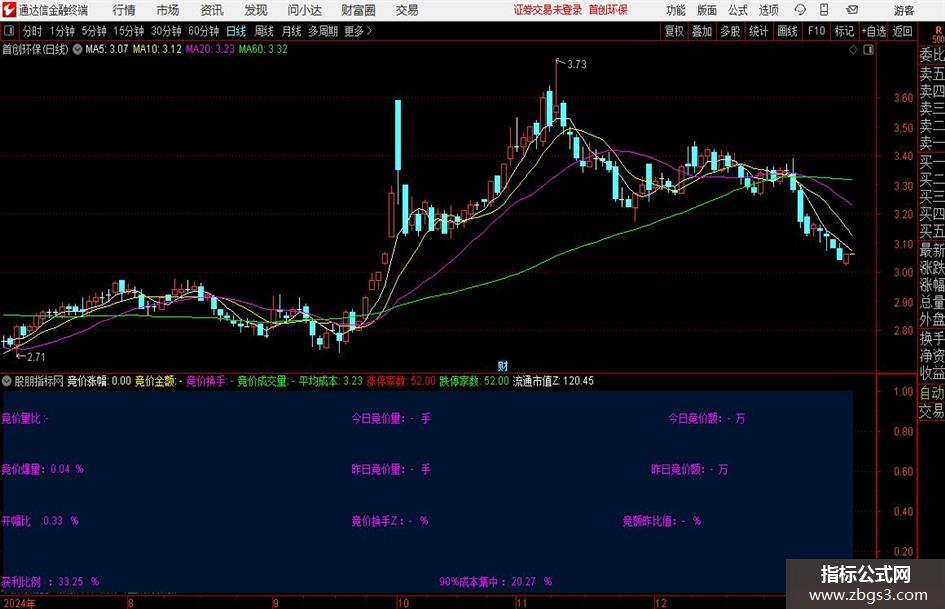Open the 财富圈 menu

coord(358,10)
